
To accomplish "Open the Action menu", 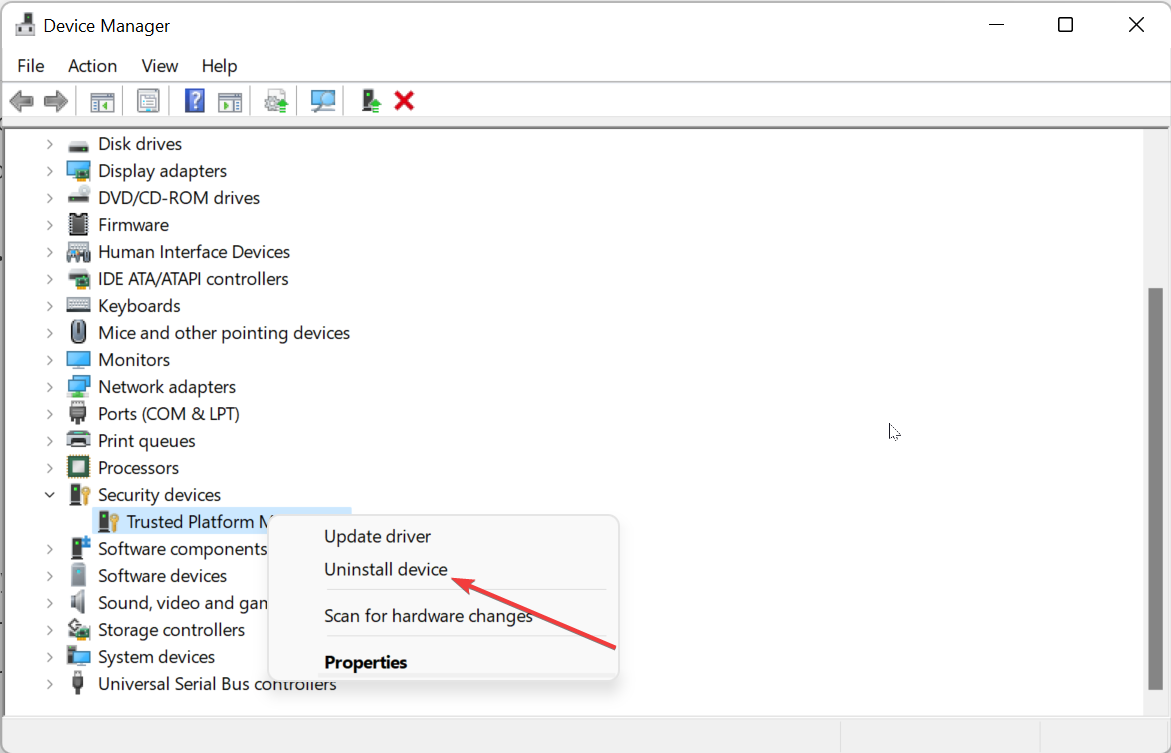I will point(93,66).
